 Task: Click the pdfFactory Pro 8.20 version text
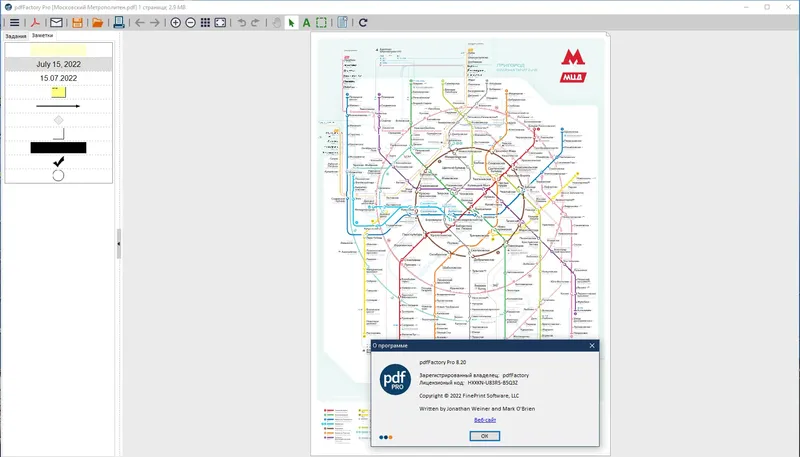442,362
